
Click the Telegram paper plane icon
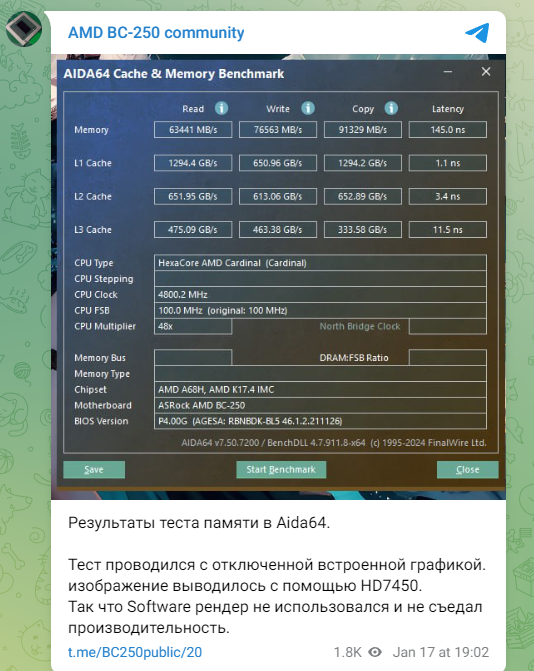(x=477, y=33)
